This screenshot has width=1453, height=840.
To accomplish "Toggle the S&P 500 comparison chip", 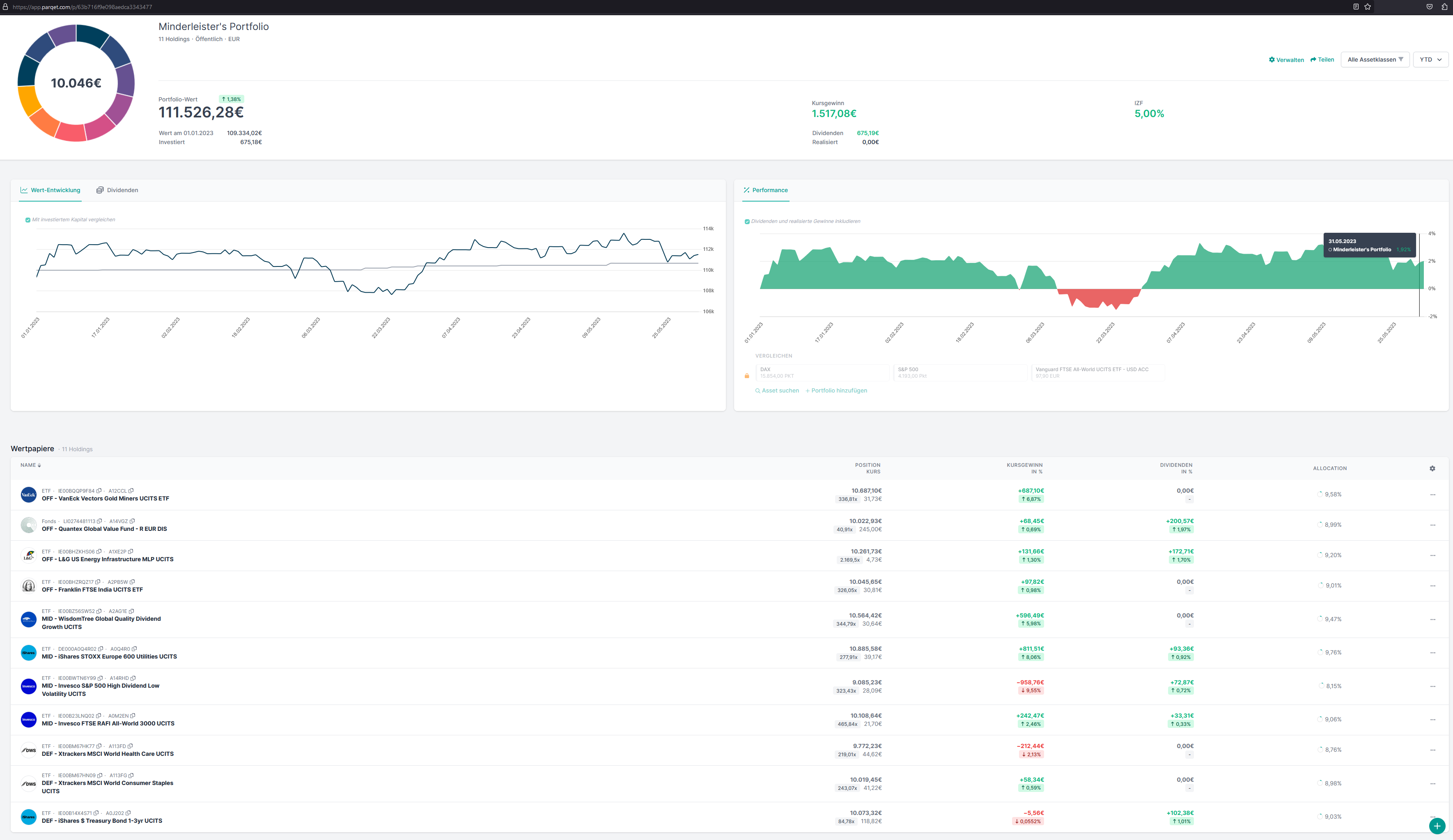I will pos(959,372).
